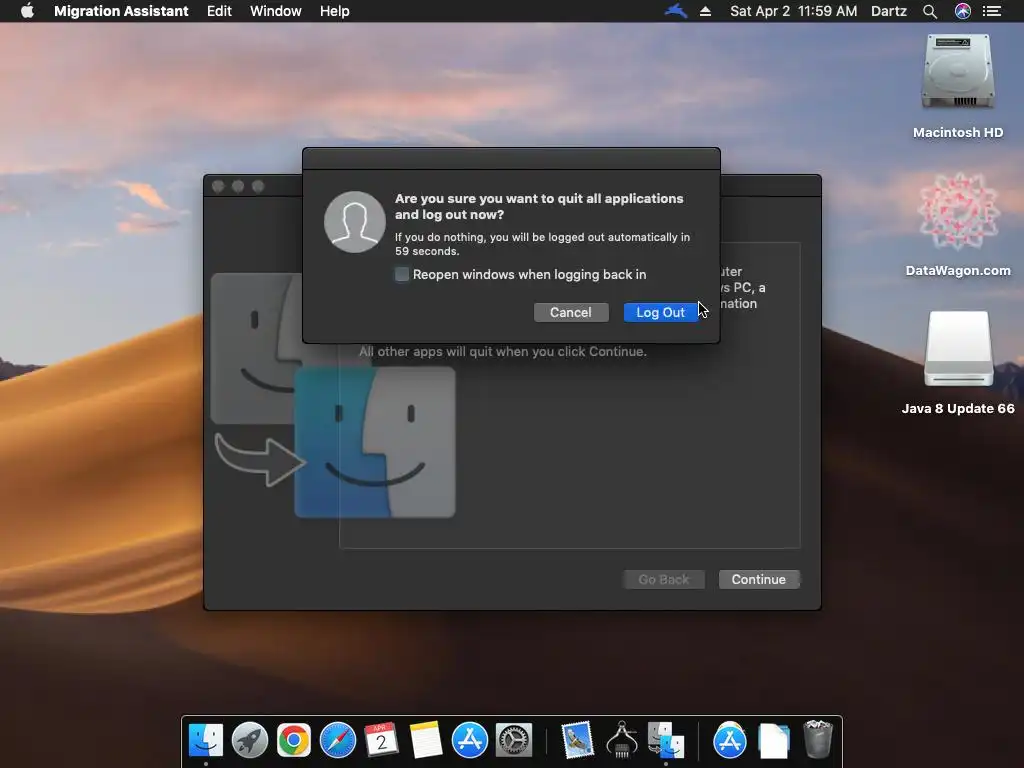Open App Store icon beside System Preferences

click(x=470, y=740)
